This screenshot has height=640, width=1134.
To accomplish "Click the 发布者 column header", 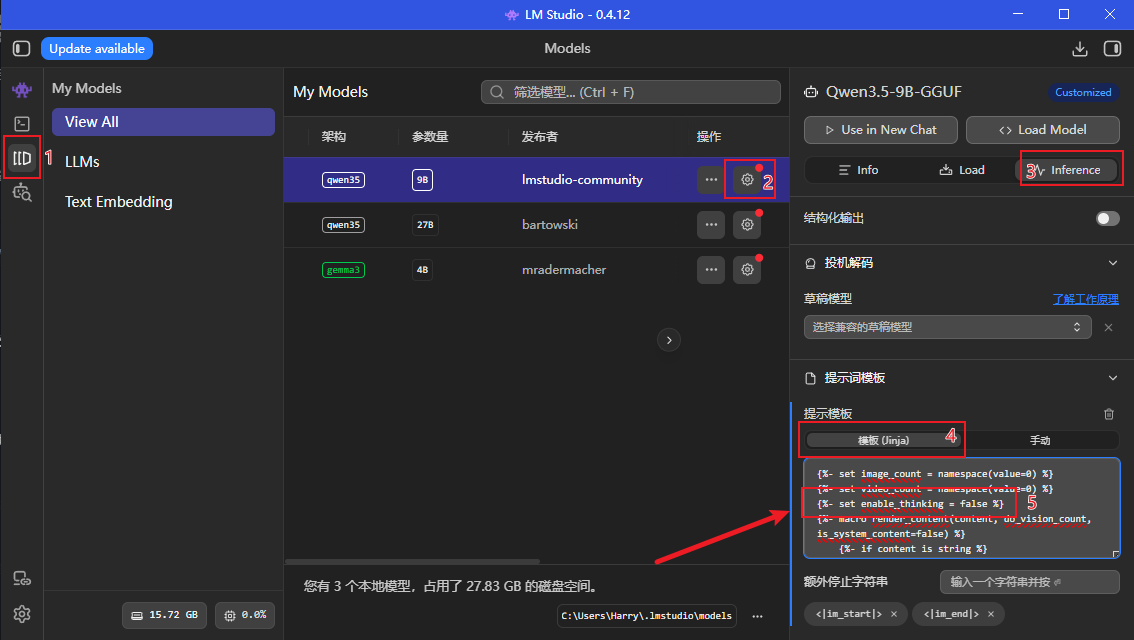I will click(540, 137).
